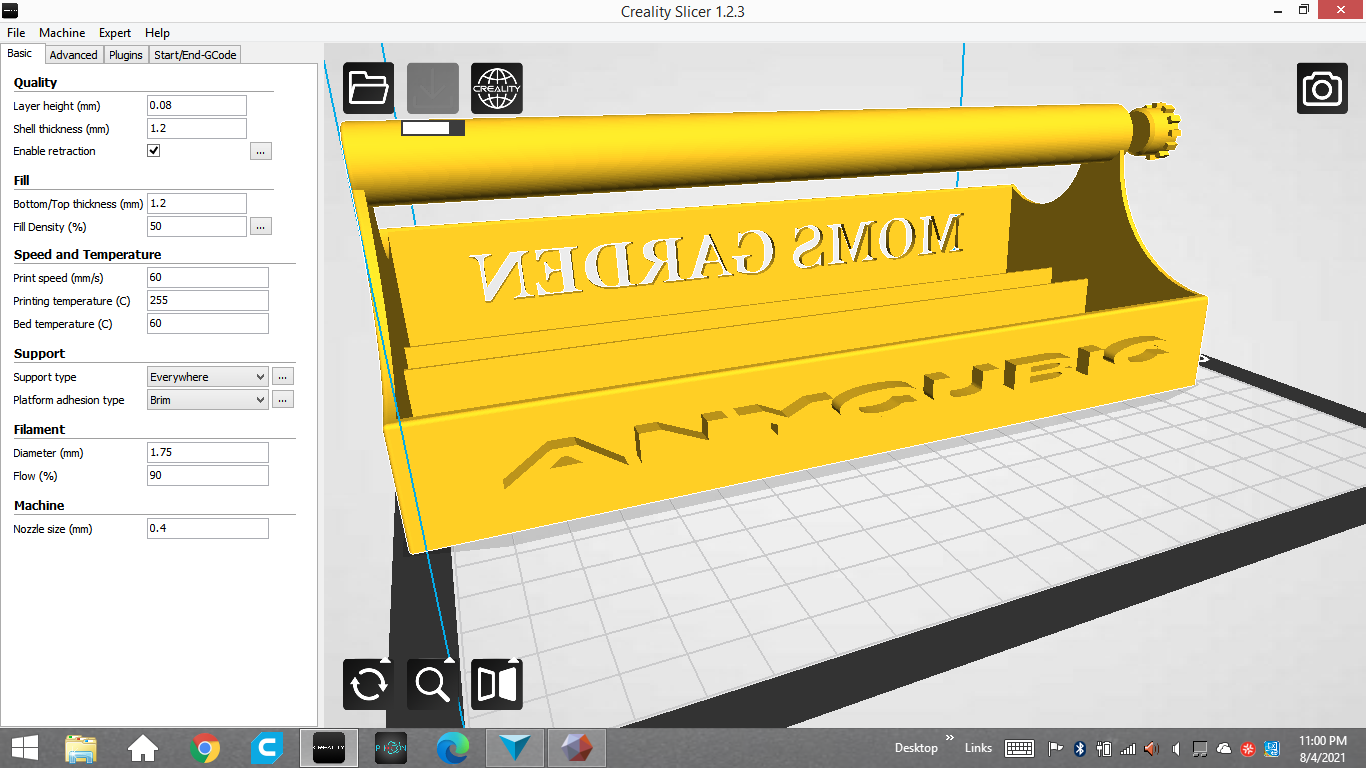Open the Expert menu
This screenshot has height=768, width=1366.
[x=115, y=33]
